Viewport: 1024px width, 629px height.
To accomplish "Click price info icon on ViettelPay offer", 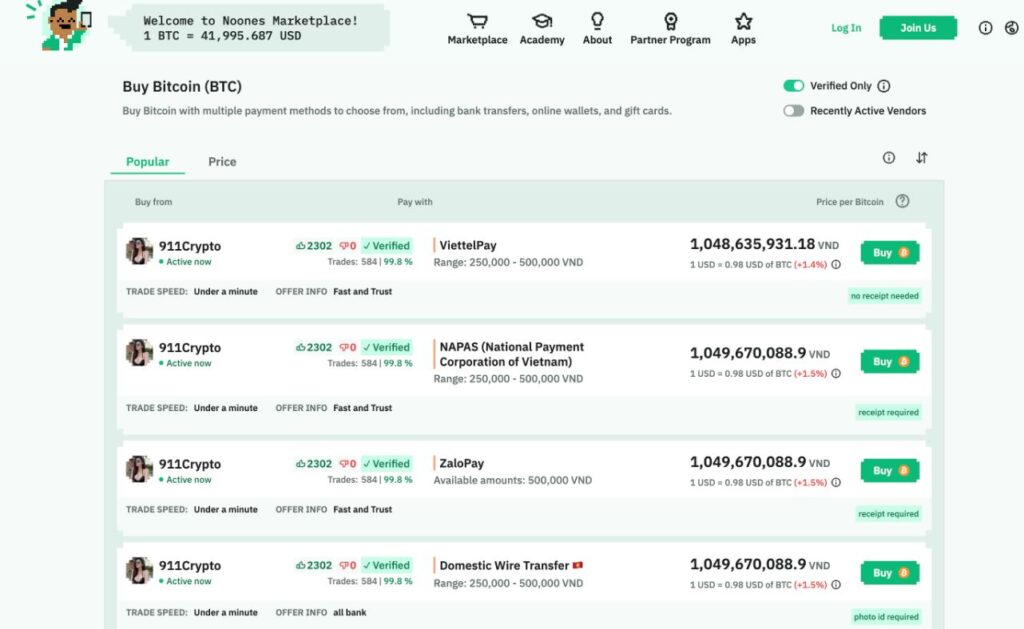I will pyautogui.click(x=836, y=265).
